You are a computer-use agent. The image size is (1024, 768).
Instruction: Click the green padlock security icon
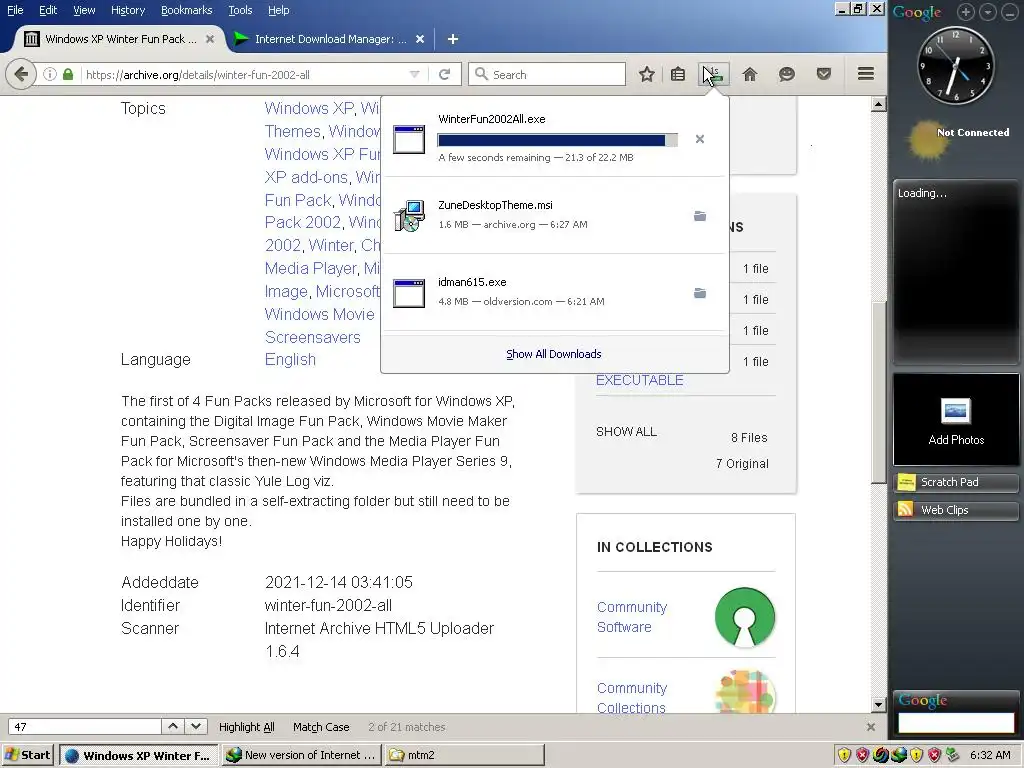coord(68,74)
